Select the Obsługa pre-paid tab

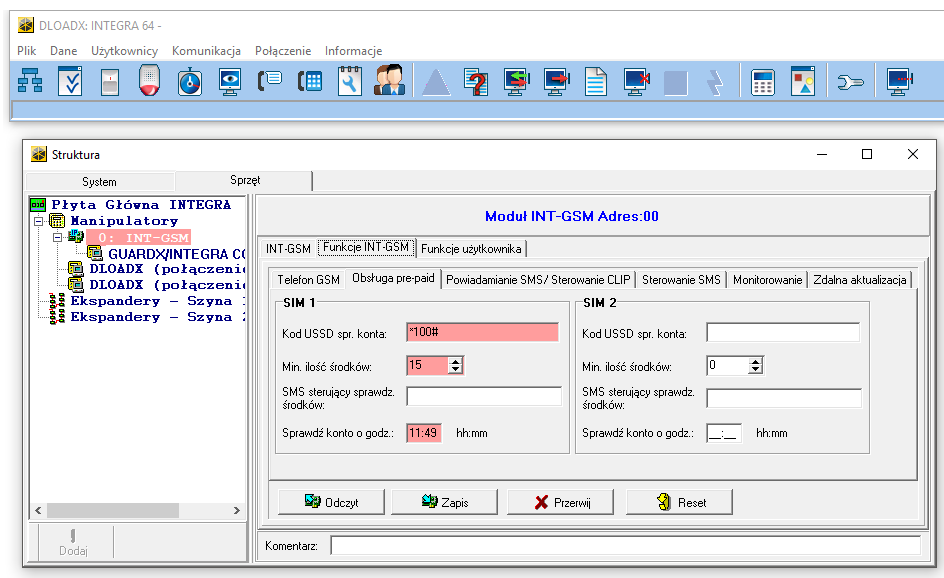(393, 278)
